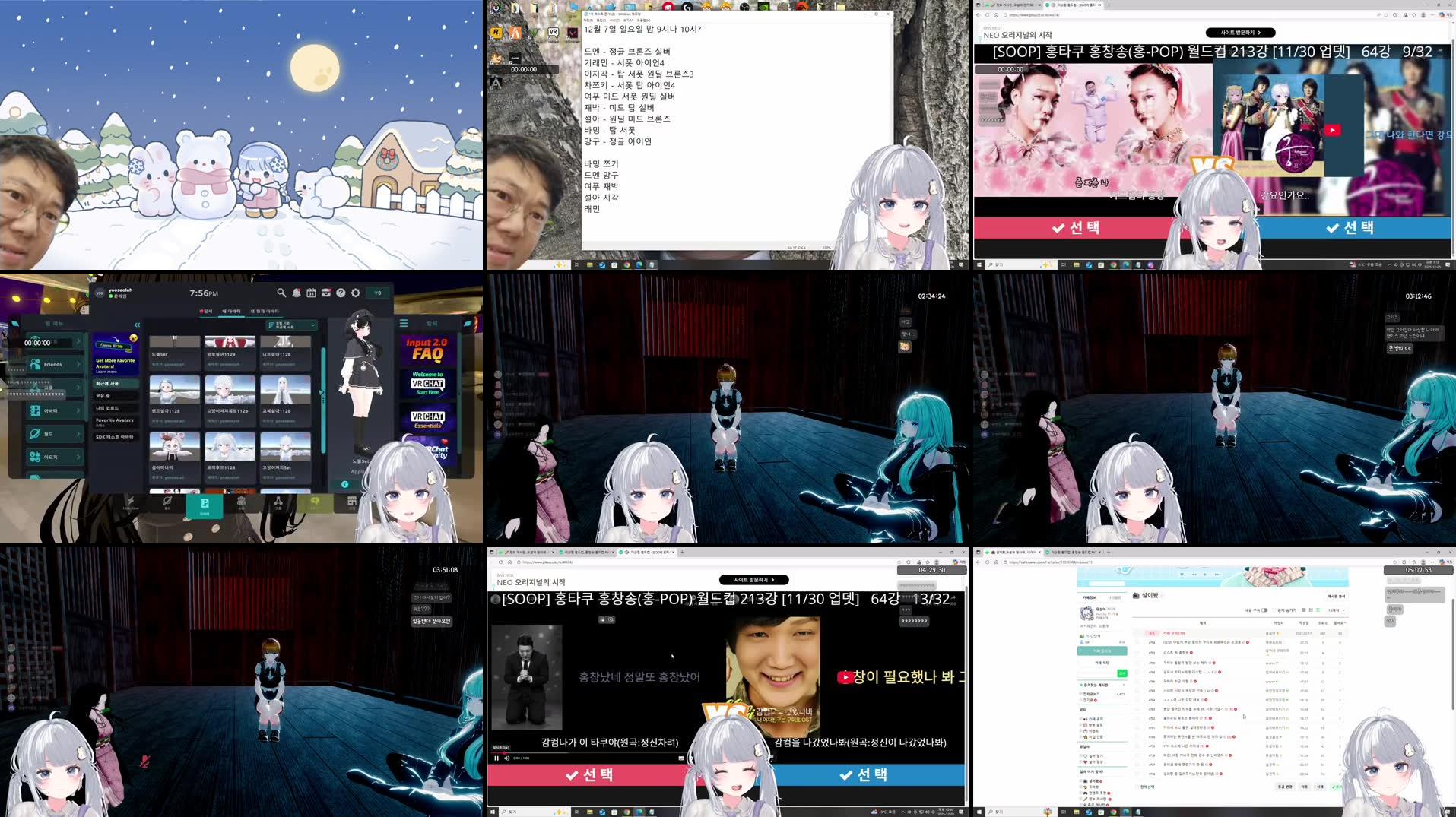Viewport: 1456px width, 817px height.
Task: Open the VRChat calendar icon
Action: 310,293
